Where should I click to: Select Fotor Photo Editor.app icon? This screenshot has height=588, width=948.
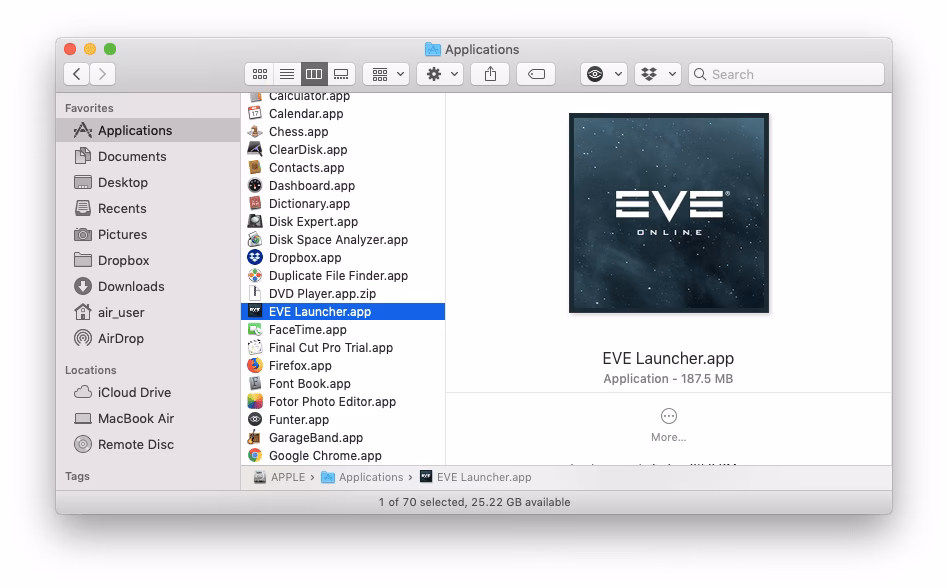pyautogui.click(x=255, y=401)
